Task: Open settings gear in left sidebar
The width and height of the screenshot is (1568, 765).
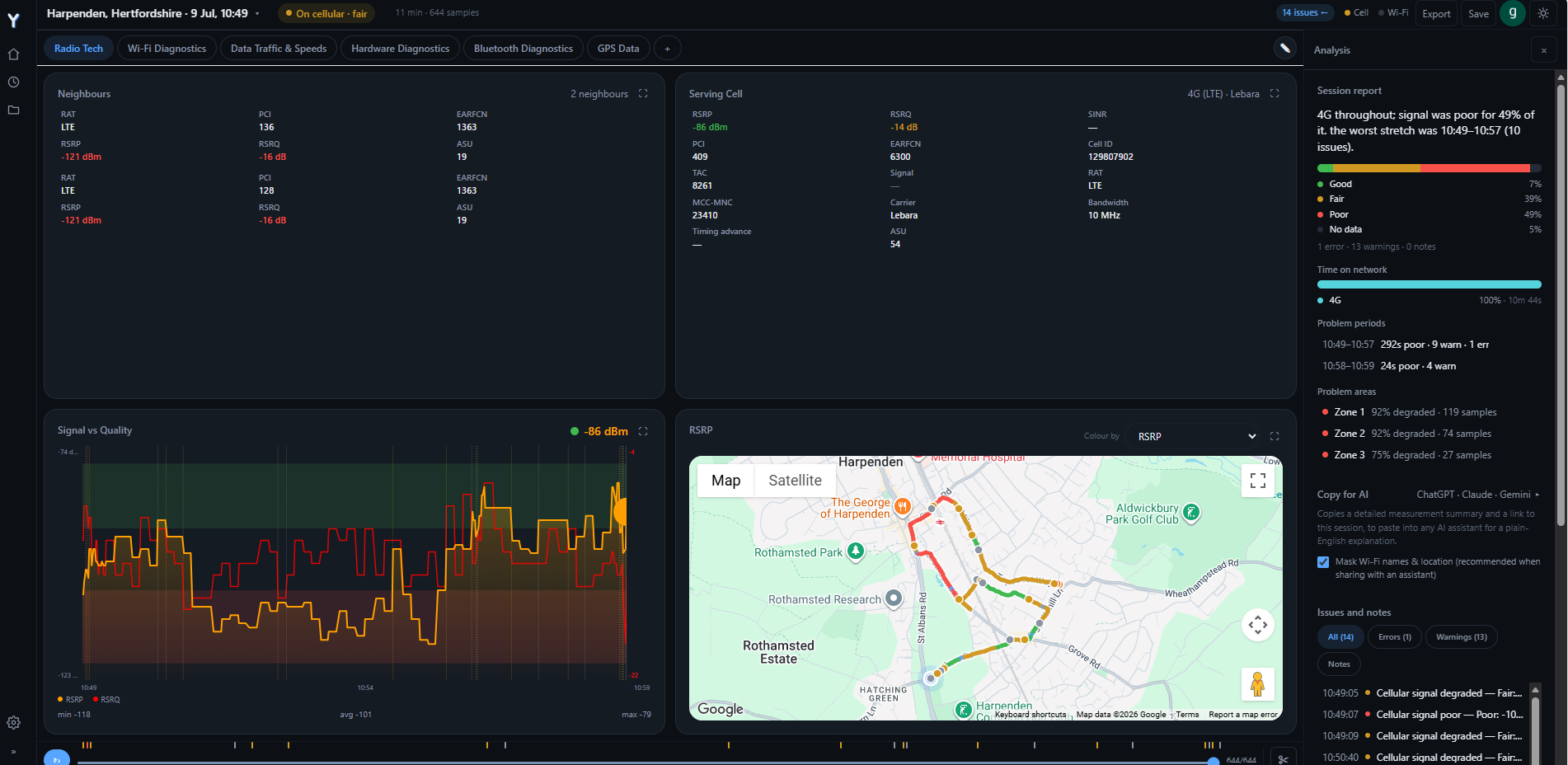Action: pos(13,723)
